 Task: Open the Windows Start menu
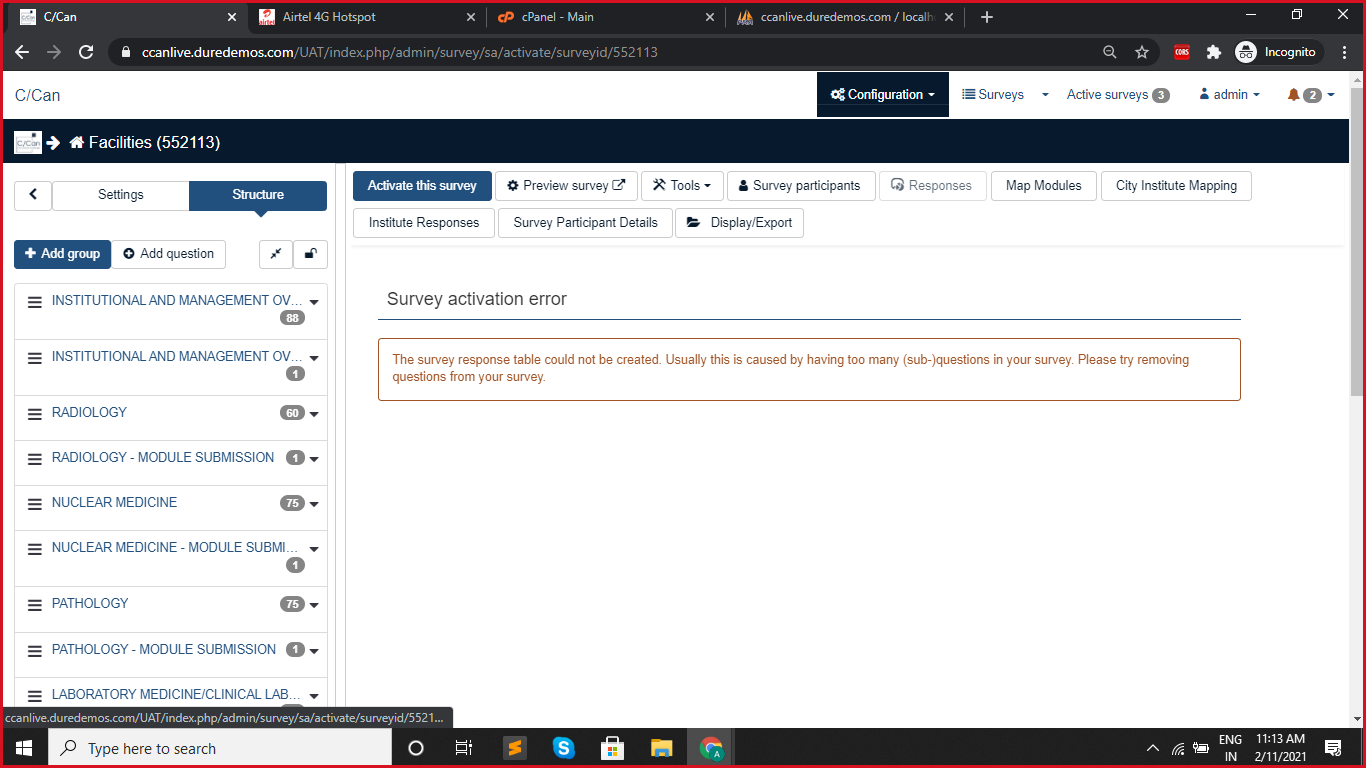24,748
